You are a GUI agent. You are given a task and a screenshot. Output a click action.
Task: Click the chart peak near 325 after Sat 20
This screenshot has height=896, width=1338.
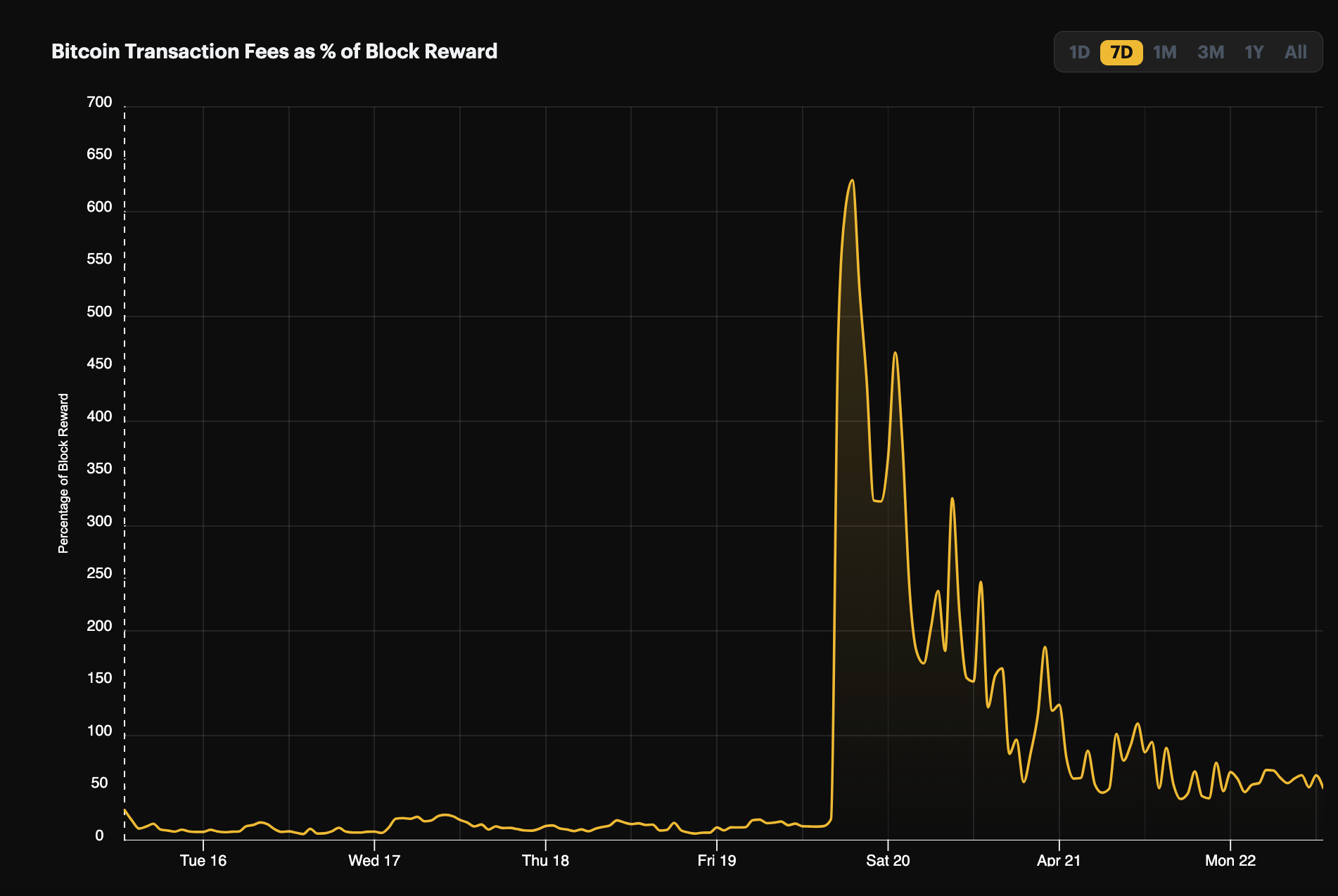click(952, 499)
